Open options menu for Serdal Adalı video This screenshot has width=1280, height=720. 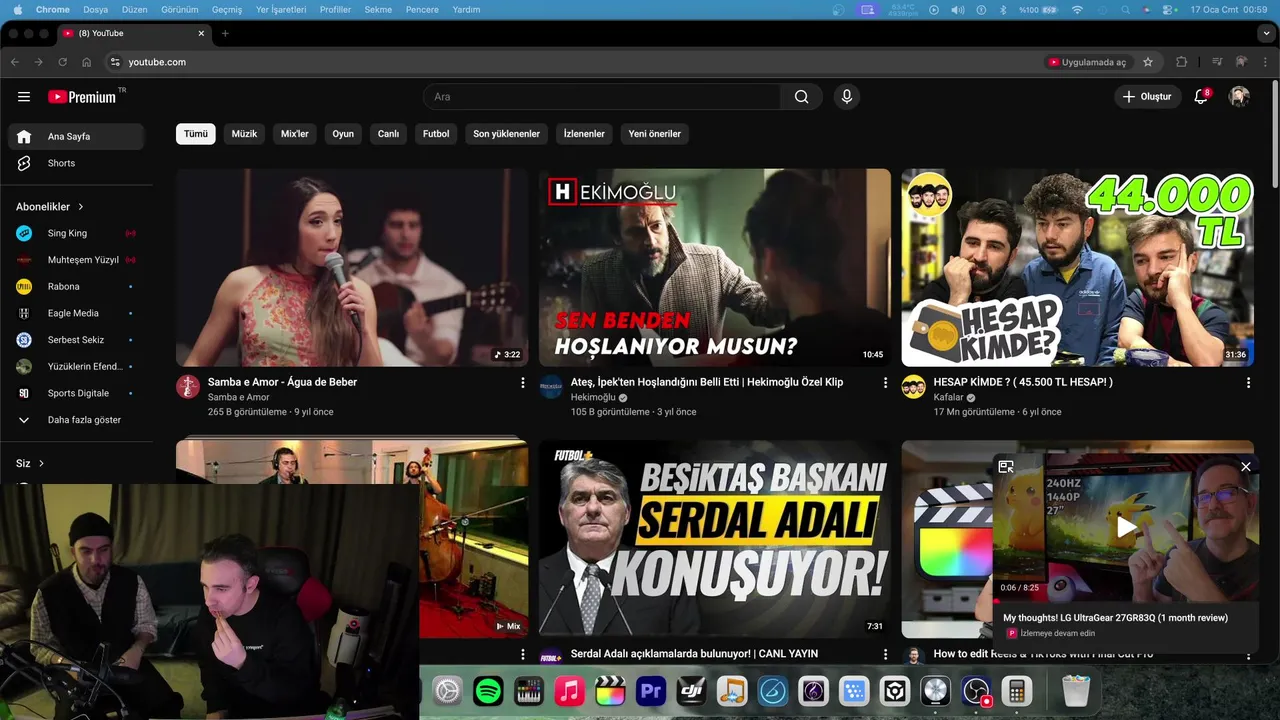pyautogui.click(x=885, y=655)
